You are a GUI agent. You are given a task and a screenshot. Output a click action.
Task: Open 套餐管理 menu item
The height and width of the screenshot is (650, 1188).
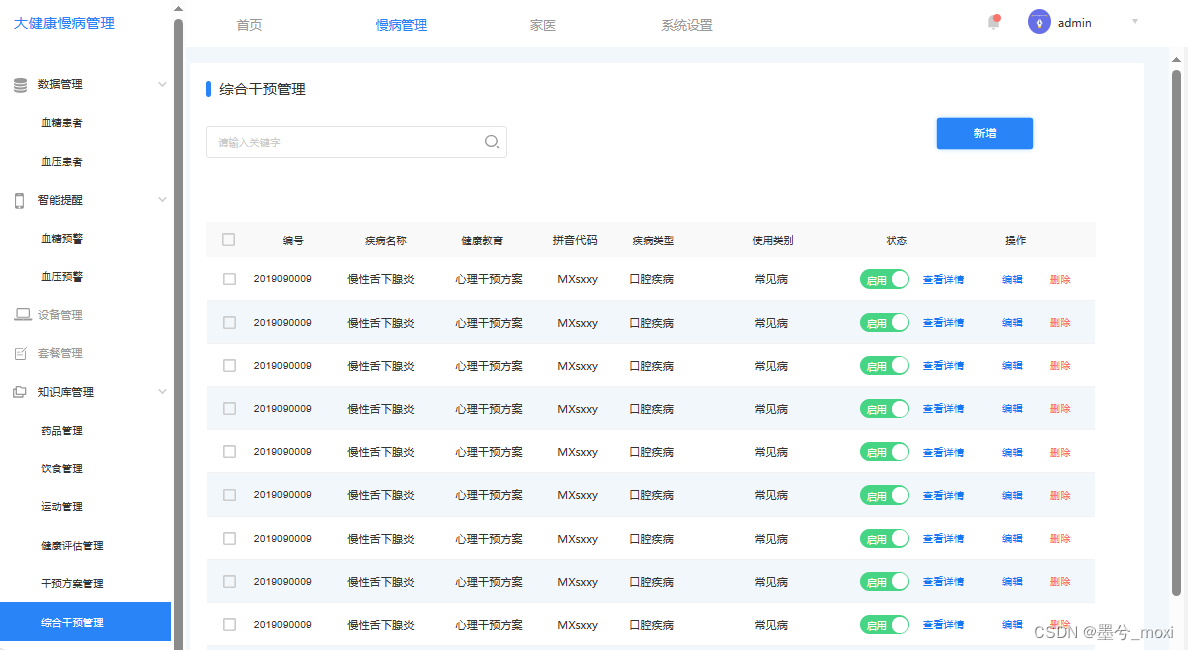tap(60, 353)
